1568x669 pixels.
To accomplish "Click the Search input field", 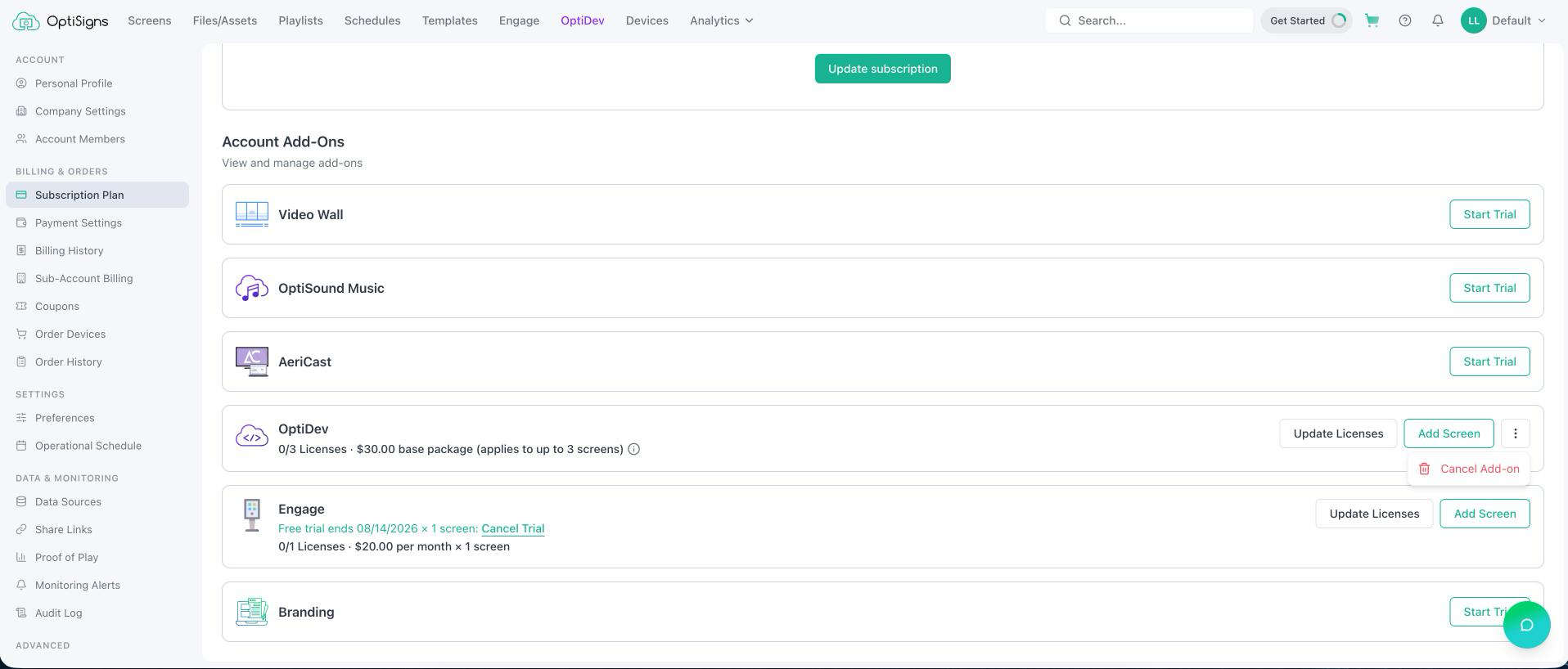I will click(1149, 20).
